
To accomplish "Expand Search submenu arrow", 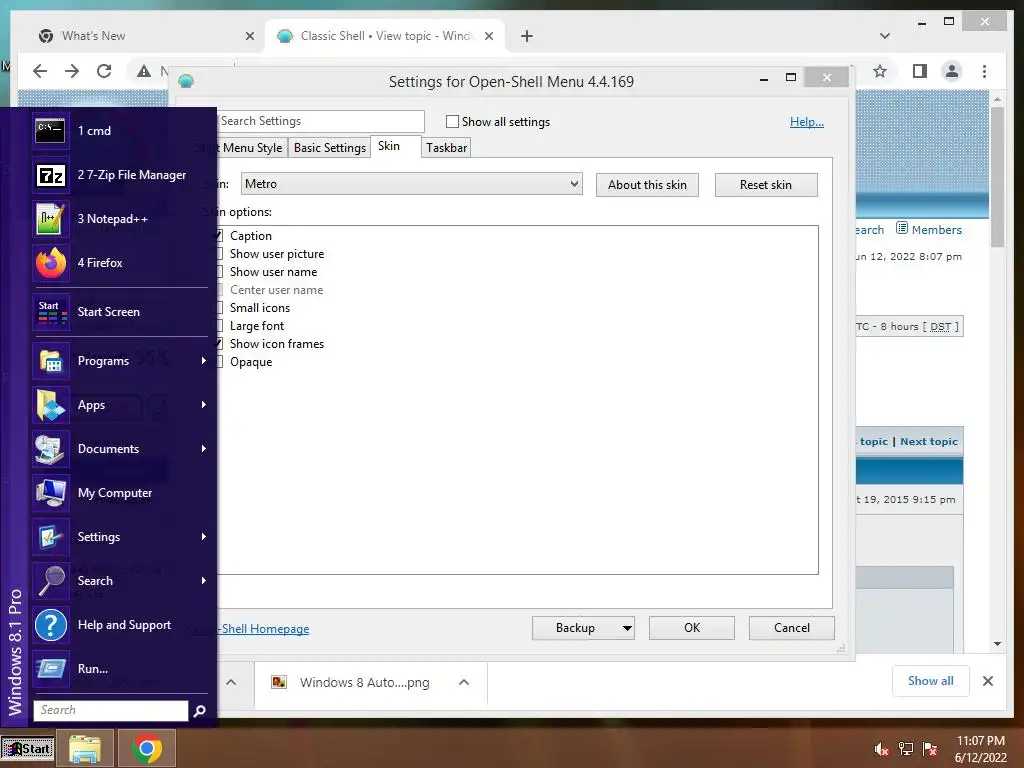I will (x=204, y=581).
